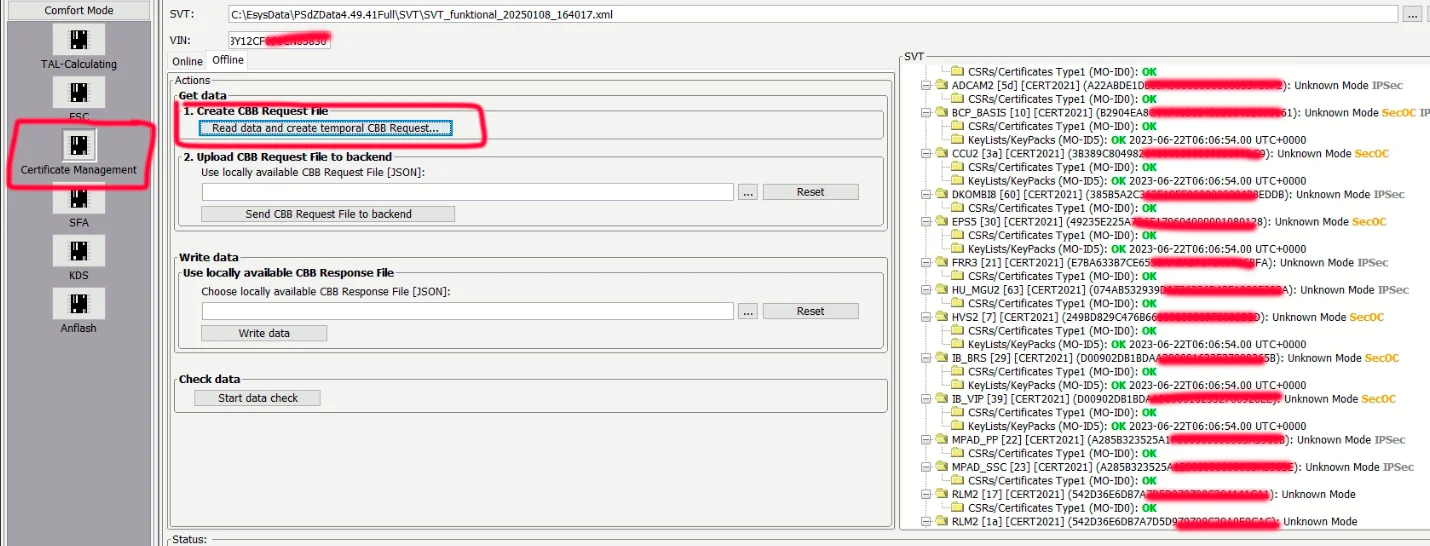Click the Comfort Mode header
1430x546 pixels.
point(79,10)
